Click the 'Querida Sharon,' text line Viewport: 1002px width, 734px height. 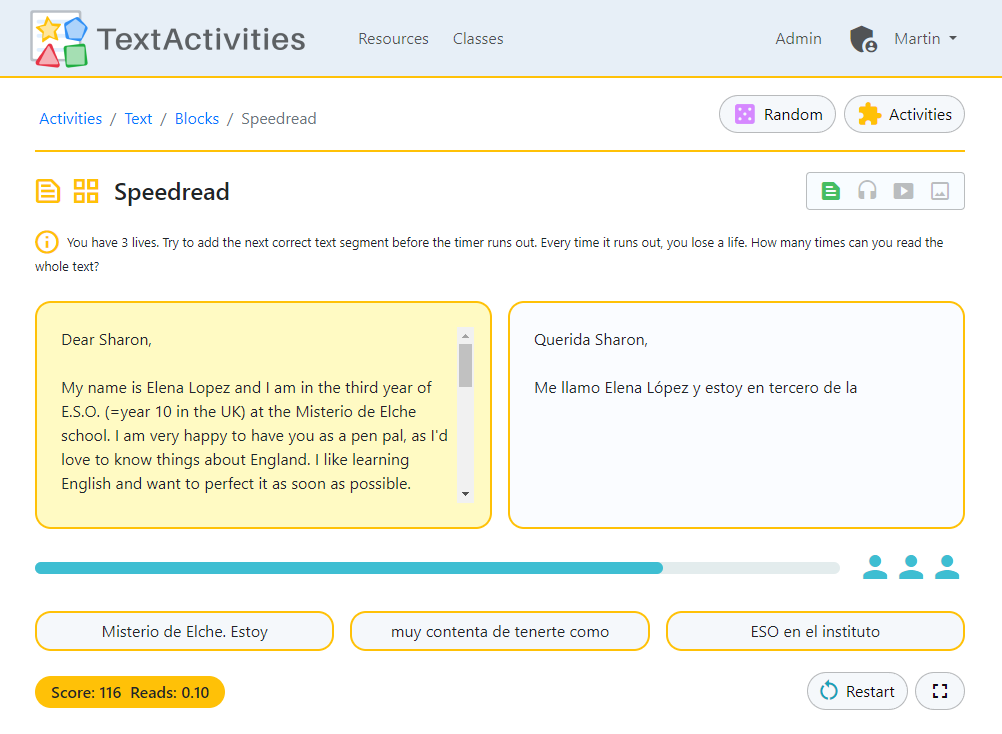click(x=590, y=340)
